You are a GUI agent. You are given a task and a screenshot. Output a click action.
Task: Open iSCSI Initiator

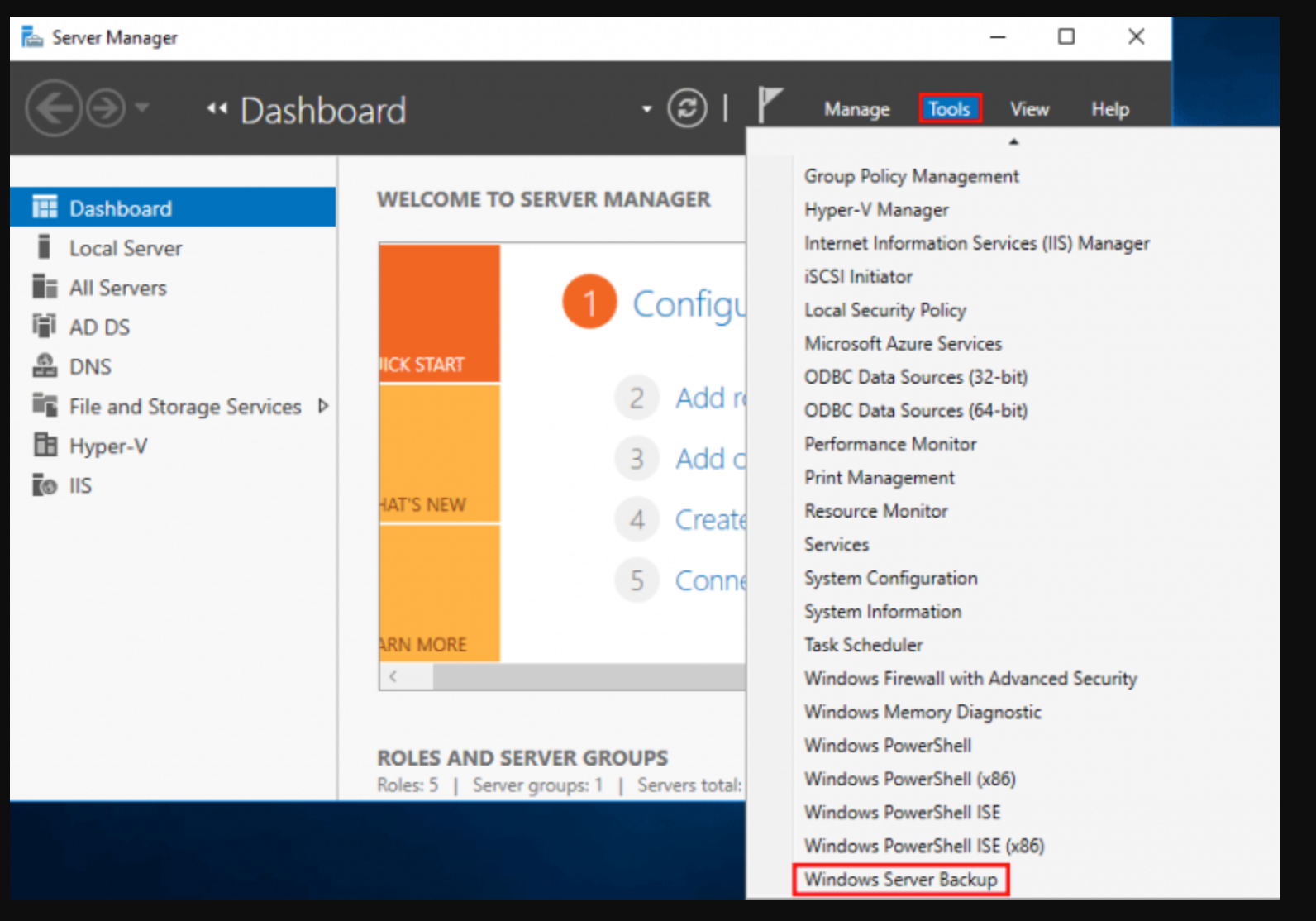(x=858, y=277)
